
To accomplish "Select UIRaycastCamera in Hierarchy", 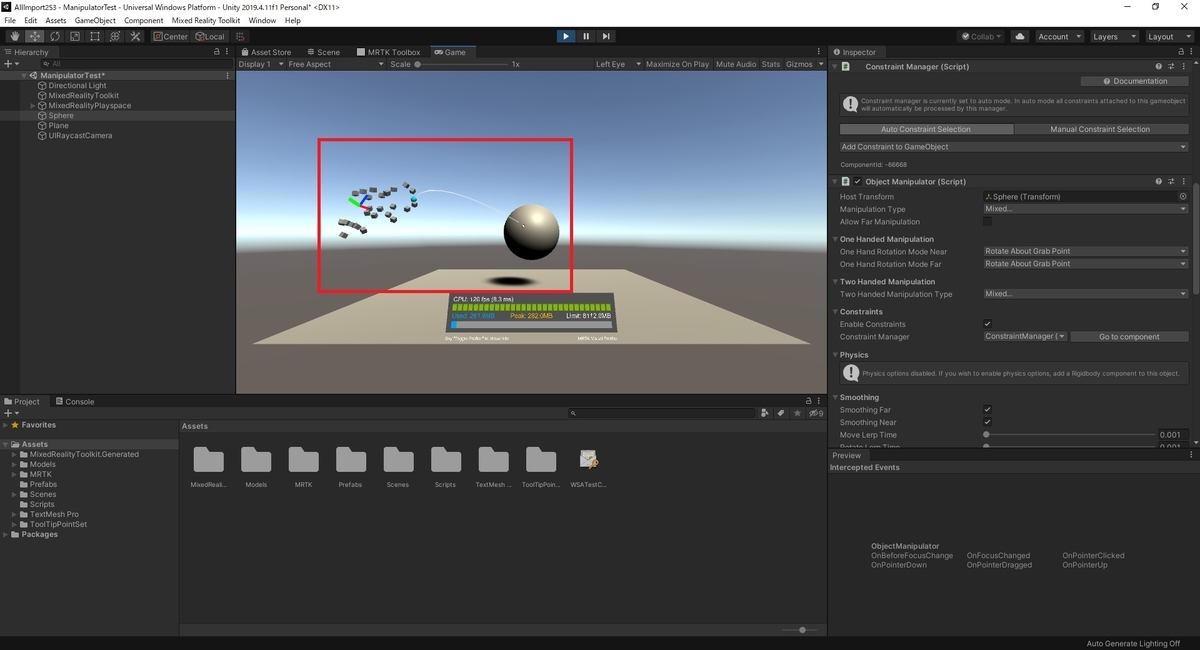I will (x=80, y=135).
